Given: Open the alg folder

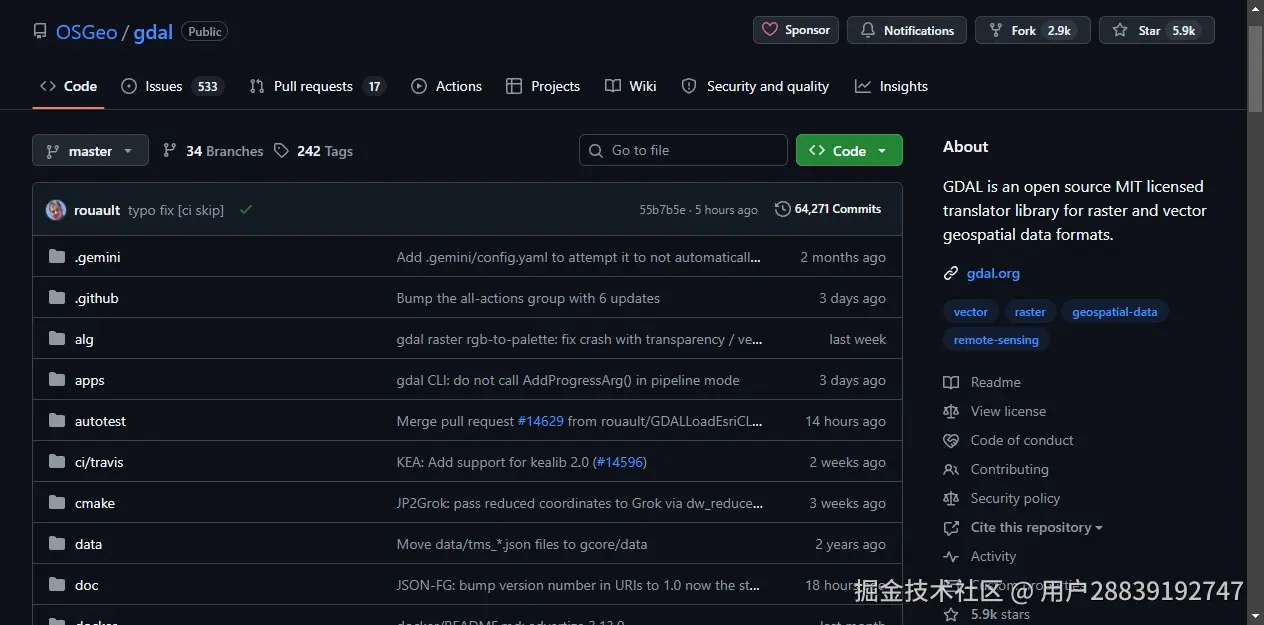Looking at the screenshot, I should (84, 339).
